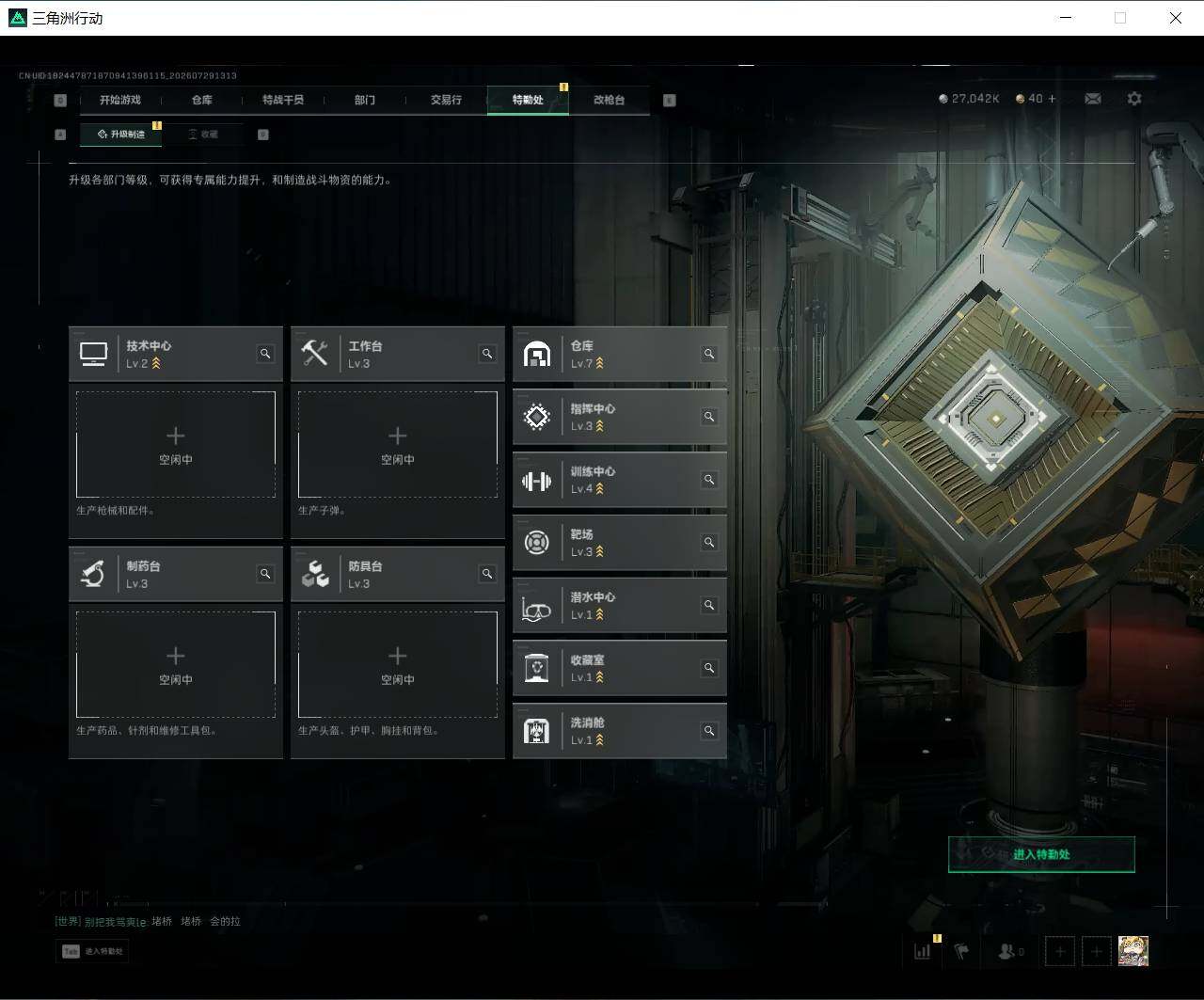Click the previous-tab key hint left of 开始游戏

[61, 100]
